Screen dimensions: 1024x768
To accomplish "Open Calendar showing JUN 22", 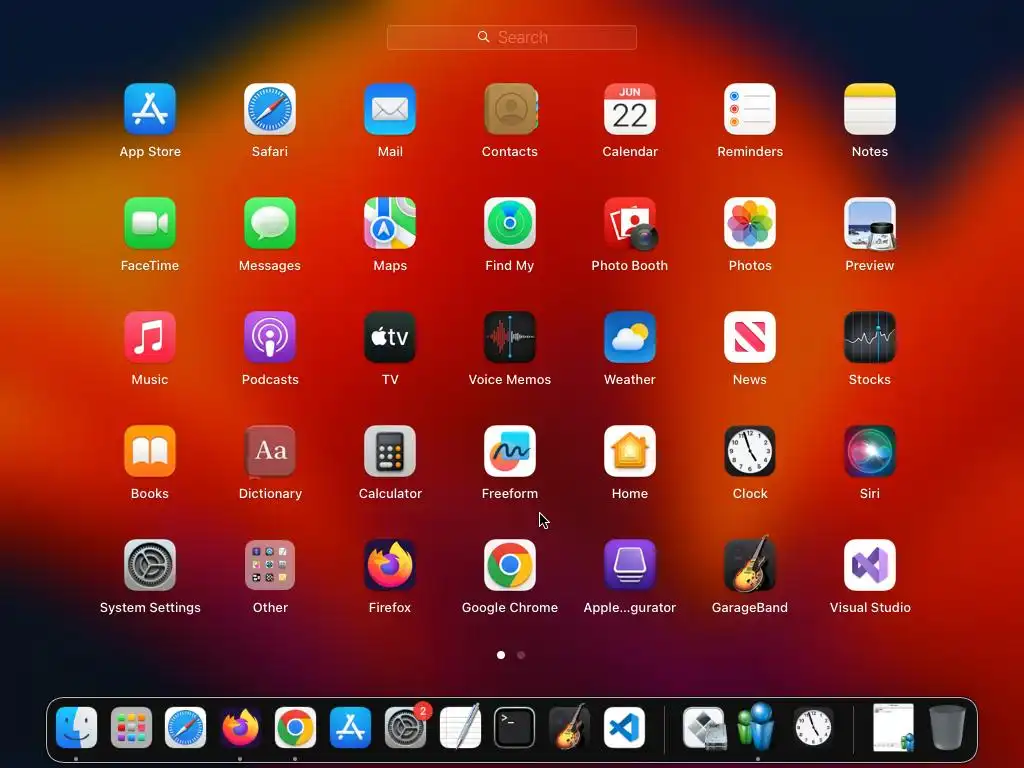I will coord(630,109).
